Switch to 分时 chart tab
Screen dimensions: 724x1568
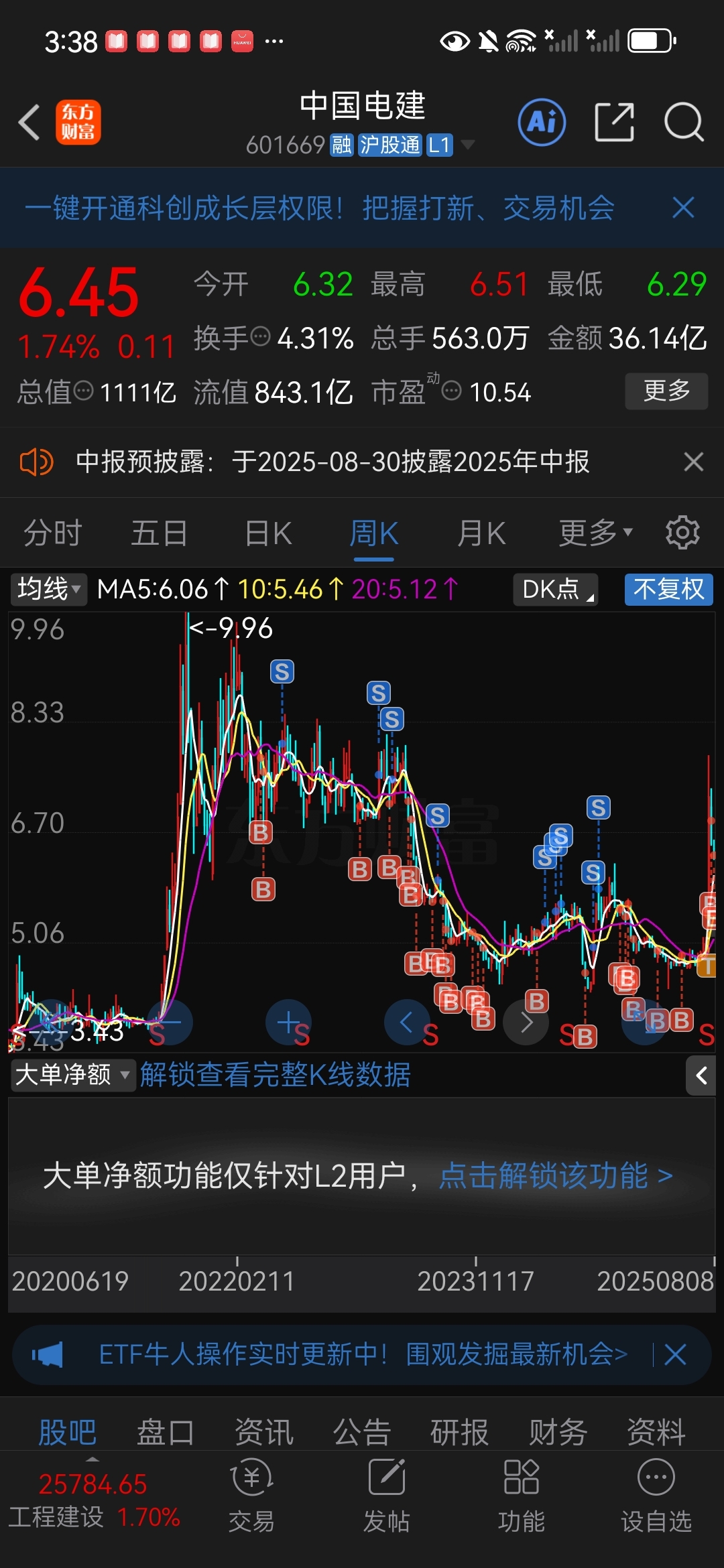pyautogui.click(x=52, y=533)
